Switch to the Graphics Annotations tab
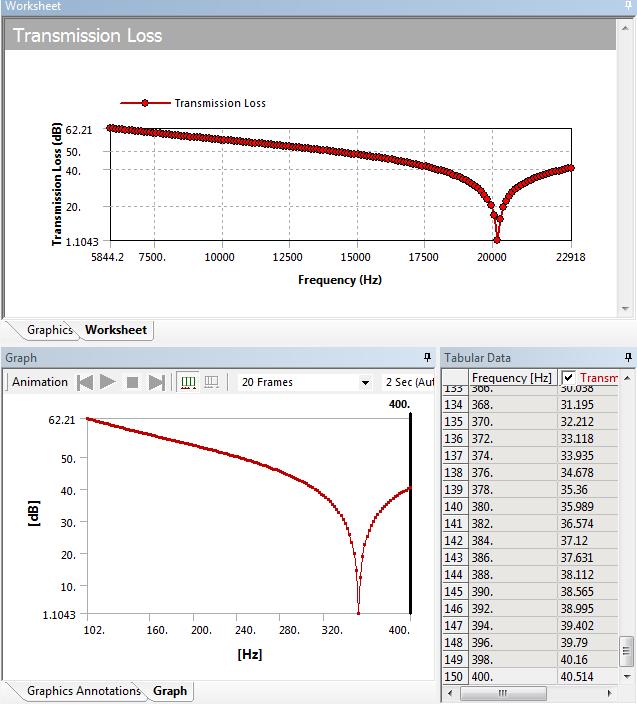This screenshot has height=706, width=637. pyautogui.click(x=84, y=691)
